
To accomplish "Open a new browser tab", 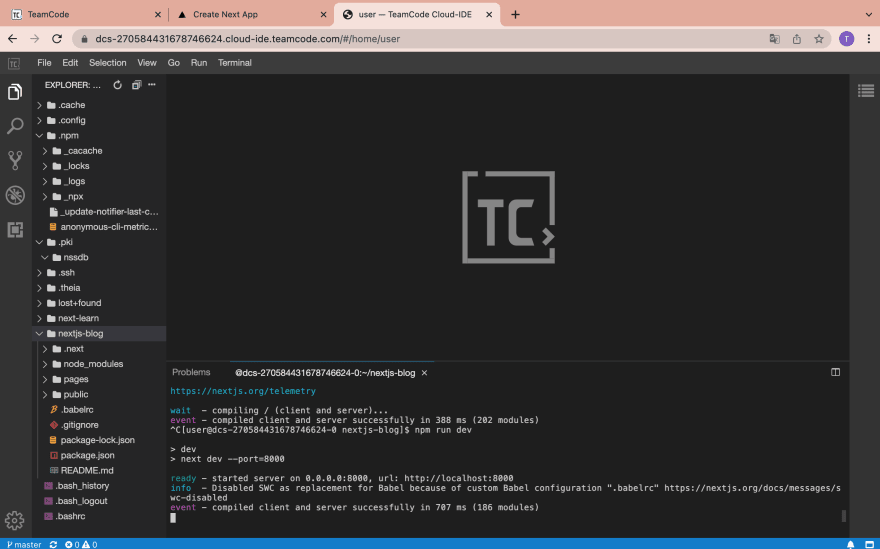I will coord(515,15).
